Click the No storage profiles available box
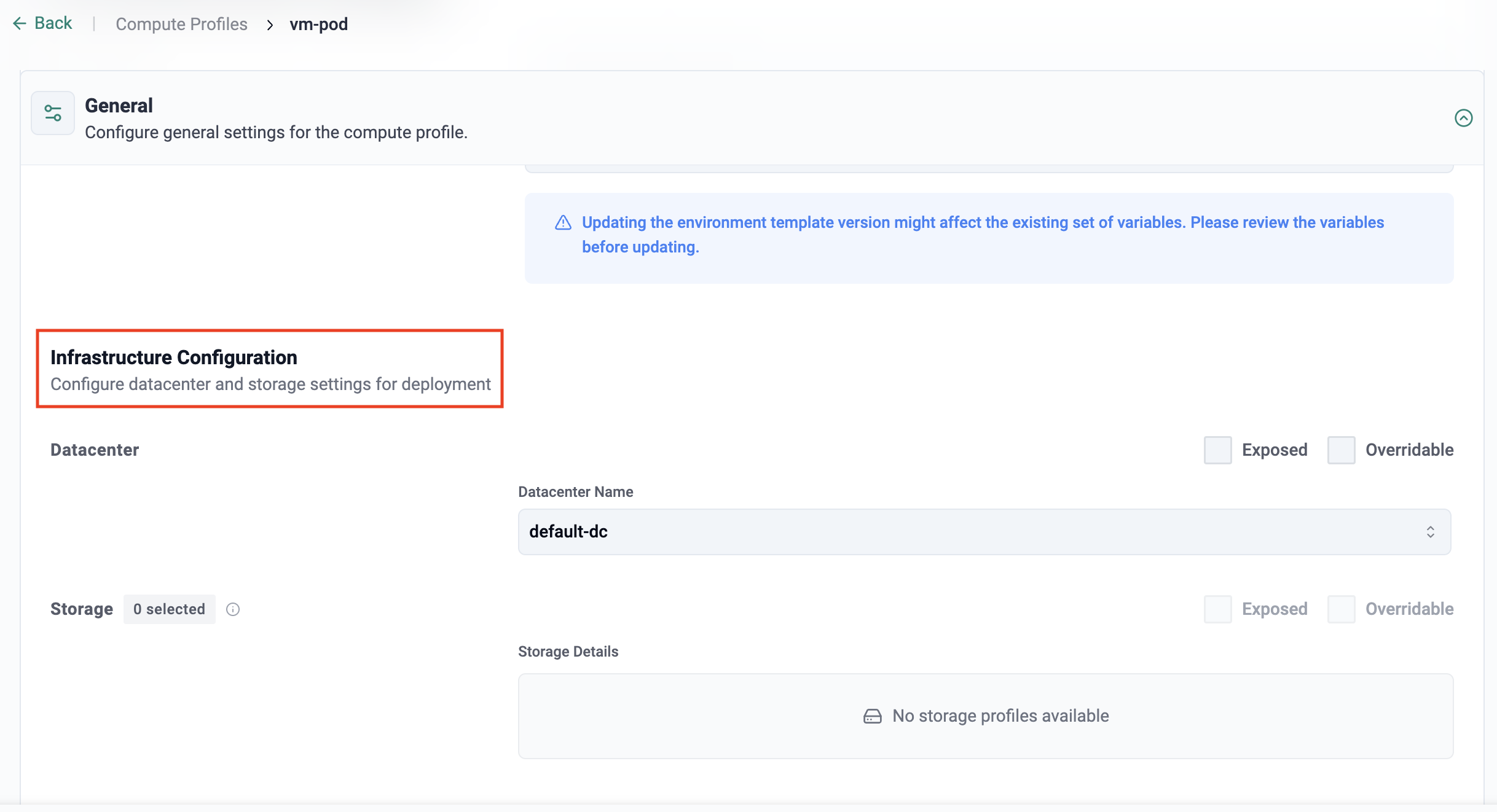This screenshot has width=1497, height=812. click(x=985, y=716)
